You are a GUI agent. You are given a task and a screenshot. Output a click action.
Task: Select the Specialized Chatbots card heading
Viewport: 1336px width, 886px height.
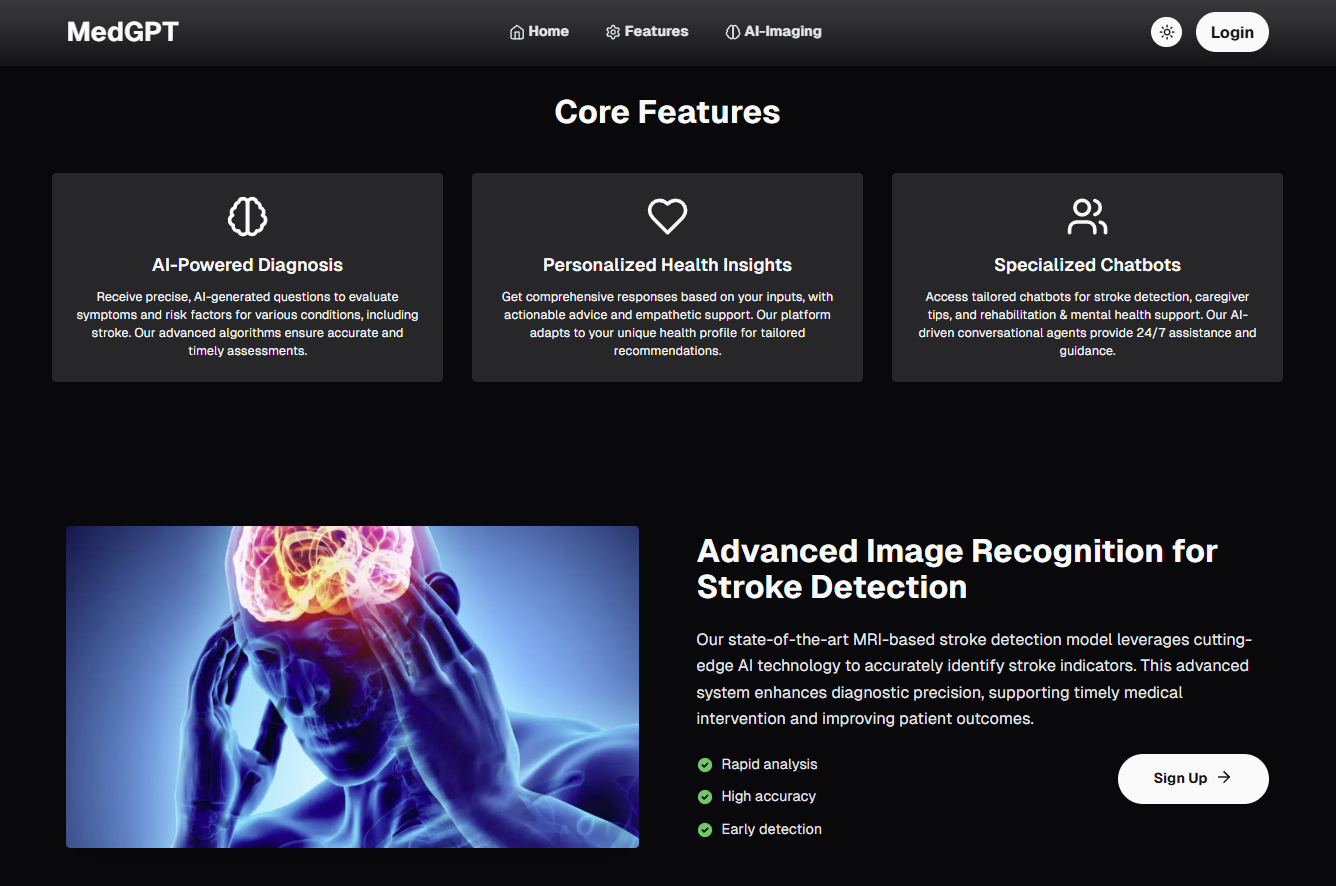(x=1087, y=265)
